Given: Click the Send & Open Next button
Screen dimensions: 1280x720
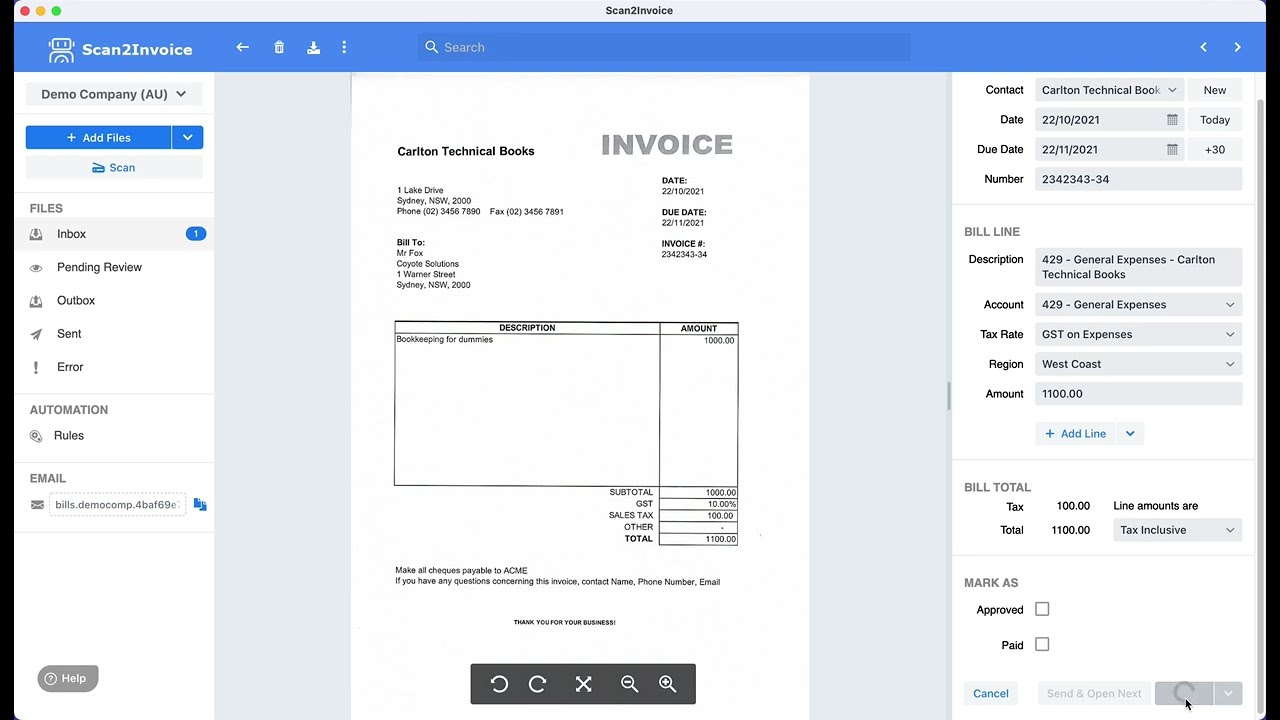Looking at the screenshot, I should 1094,693.
